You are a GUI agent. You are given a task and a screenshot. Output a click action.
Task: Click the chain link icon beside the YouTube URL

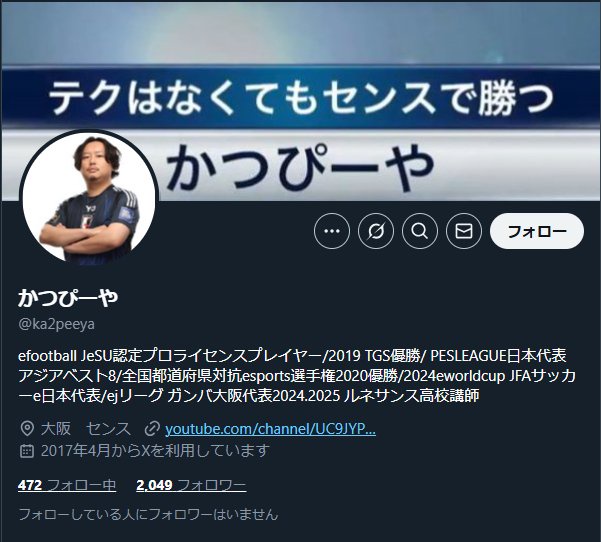coord(152,429)
